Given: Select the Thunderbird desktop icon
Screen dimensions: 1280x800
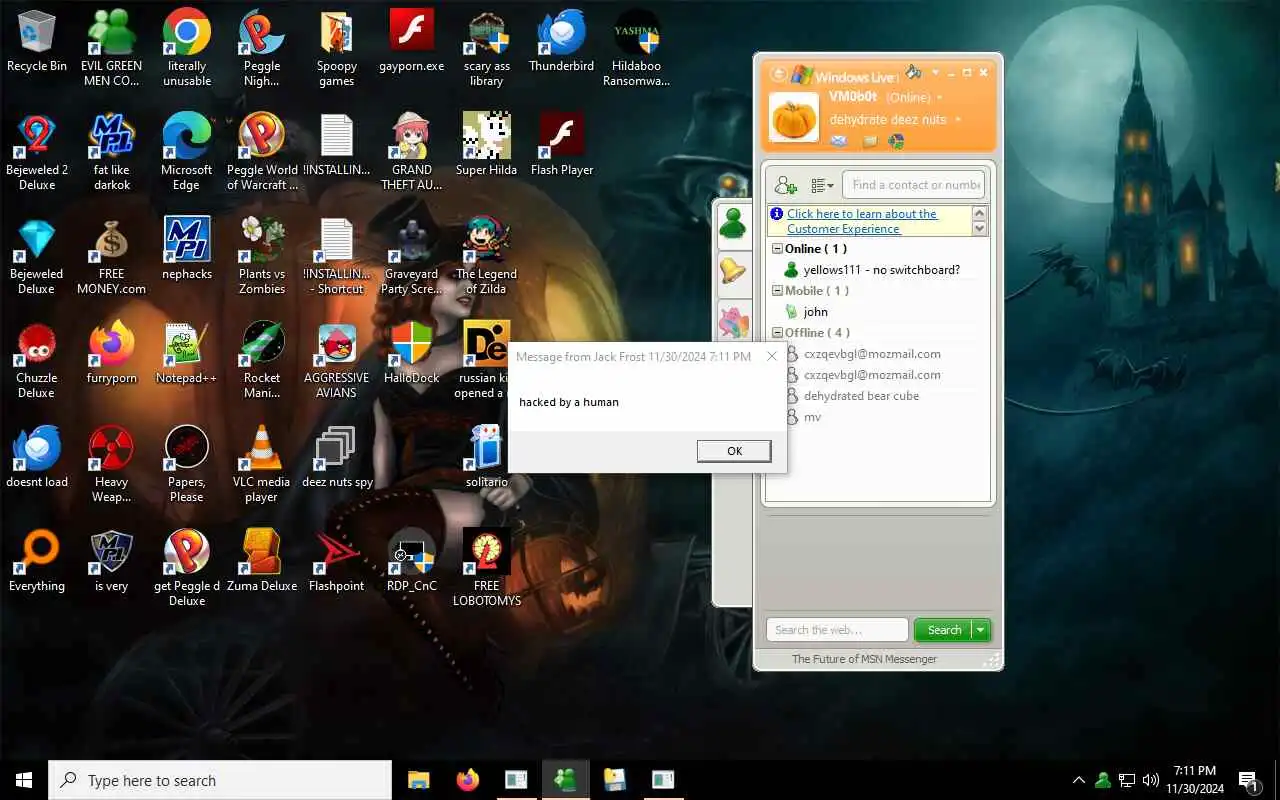Looking at the screenshot, I should 562,42.
